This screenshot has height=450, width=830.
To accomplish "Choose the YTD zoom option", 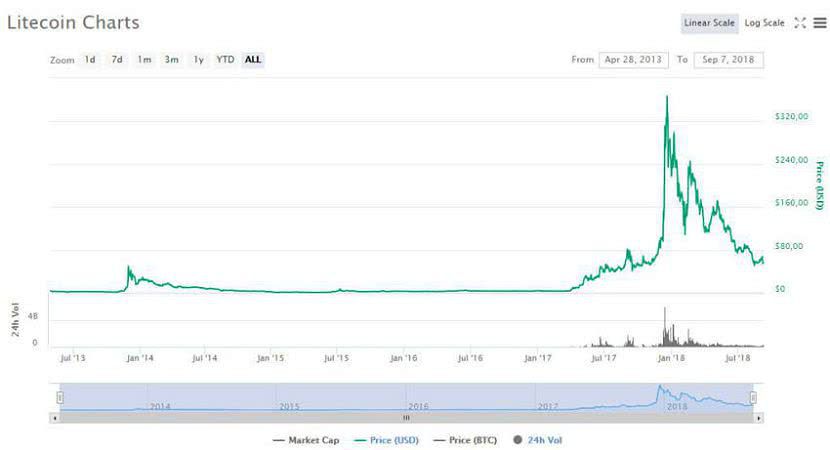I will coord(226,60).
